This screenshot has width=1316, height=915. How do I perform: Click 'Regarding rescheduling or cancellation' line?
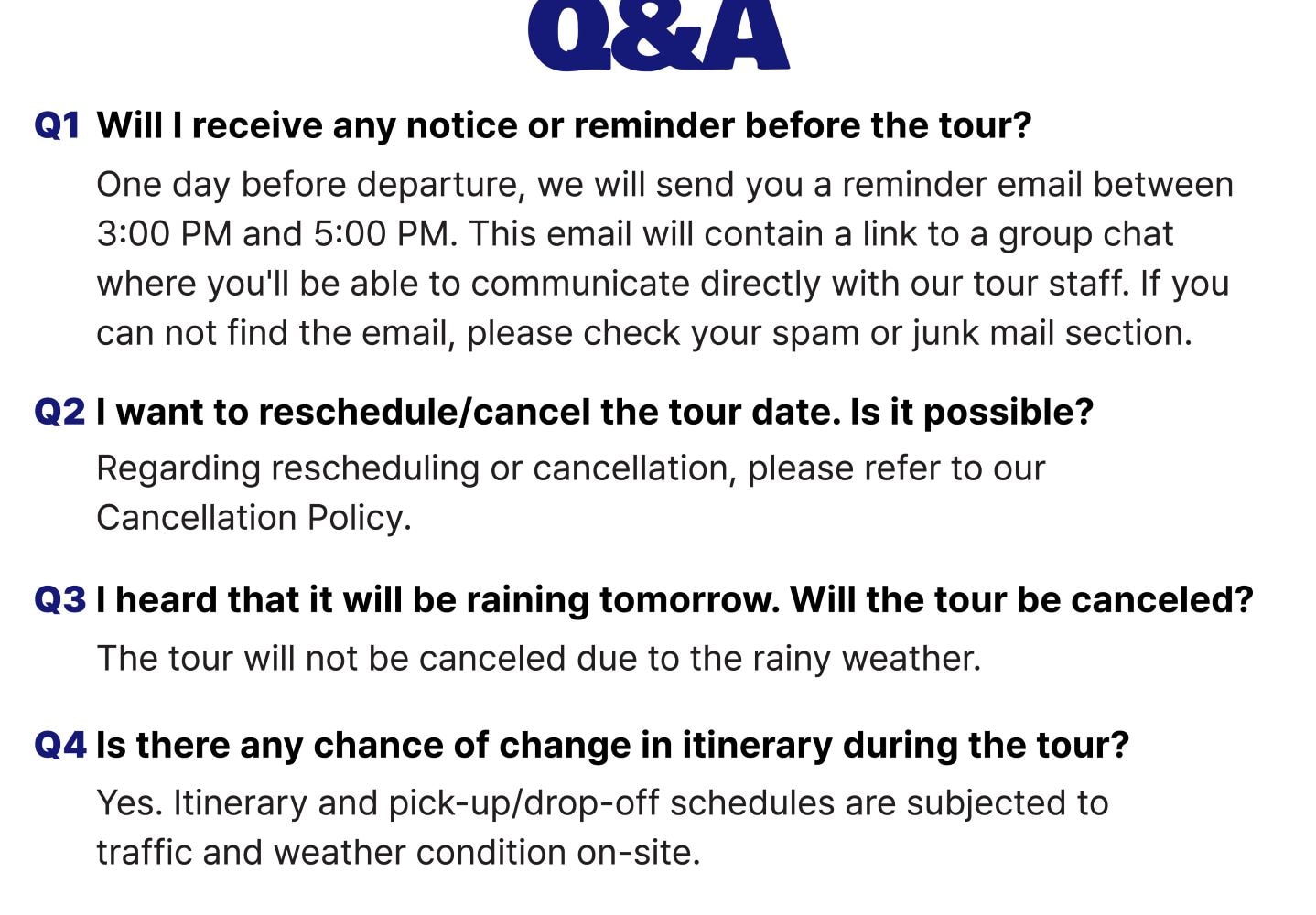[570, 469]
